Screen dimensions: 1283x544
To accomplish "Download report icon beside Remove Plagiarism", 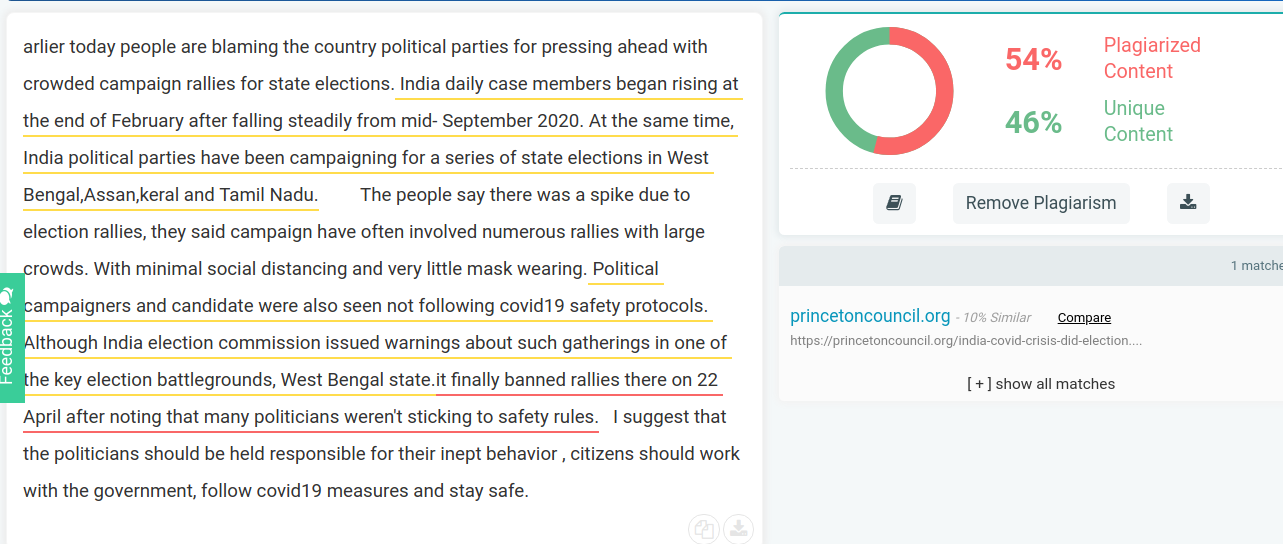I will click(1188, 203).
